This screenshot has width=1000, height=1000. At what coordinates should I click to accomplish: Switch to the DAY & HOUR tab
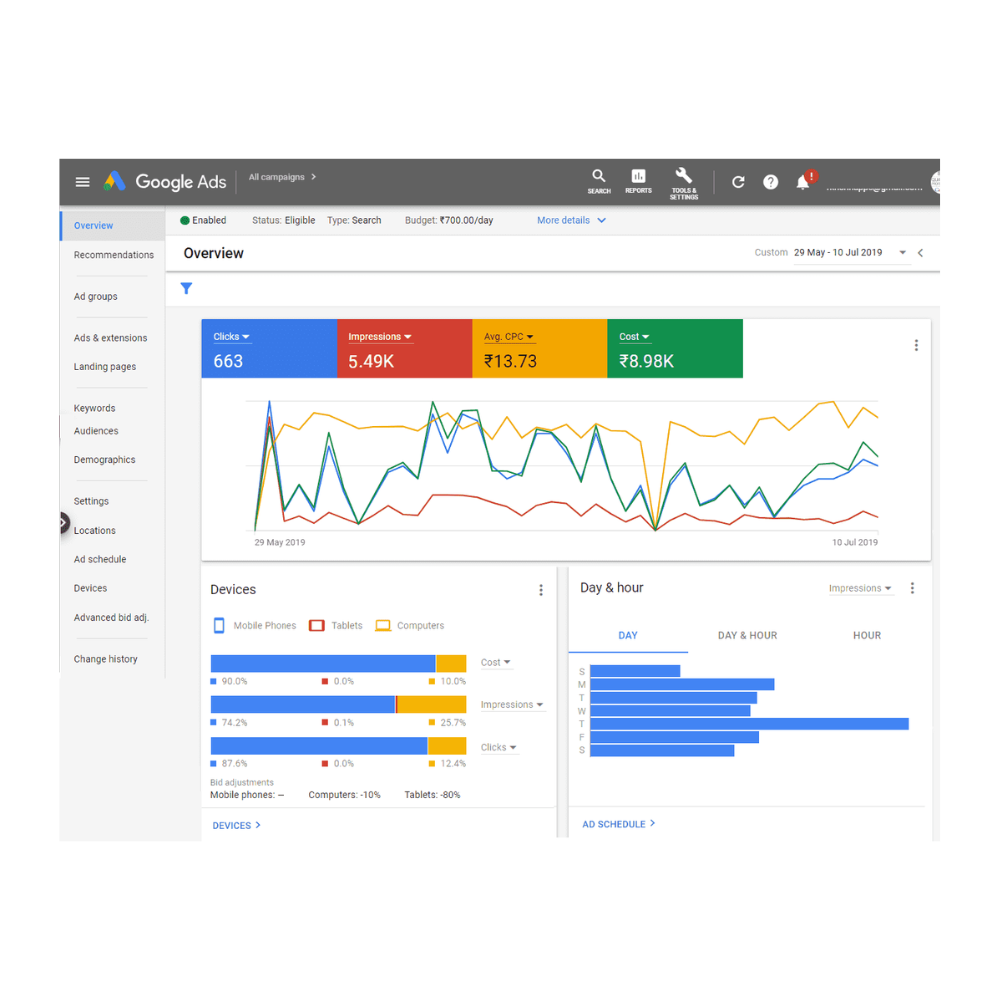pos(747,635)
